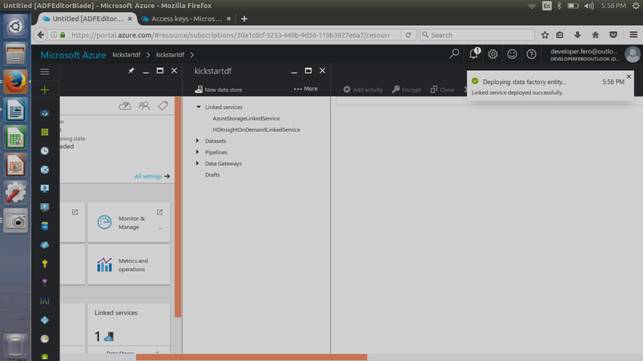Open the Monitor & Manage tile
Screen dimensions: 643x361
[x=129, y=222]
